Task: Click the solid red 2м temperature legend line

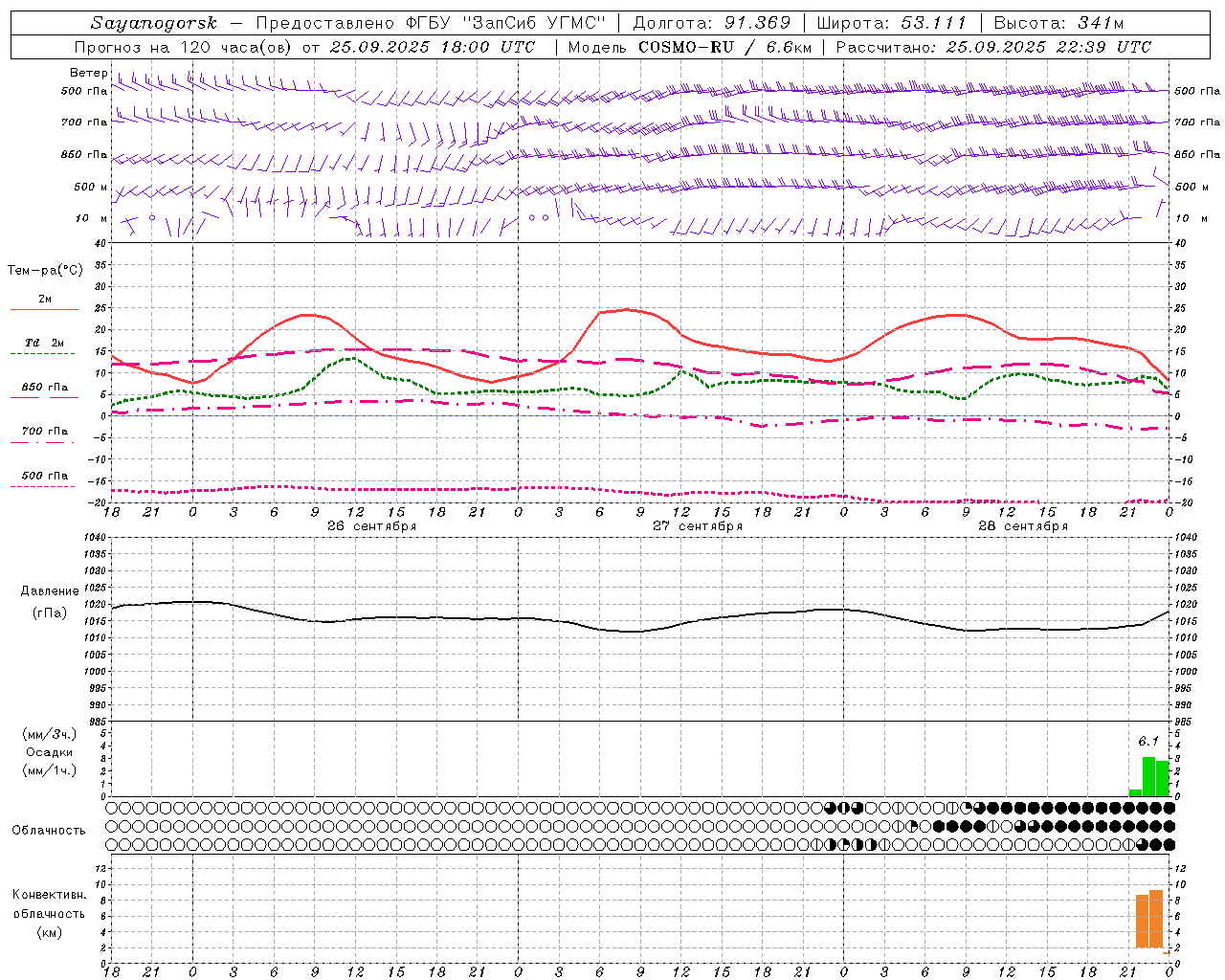Action: tap(44, 310)
